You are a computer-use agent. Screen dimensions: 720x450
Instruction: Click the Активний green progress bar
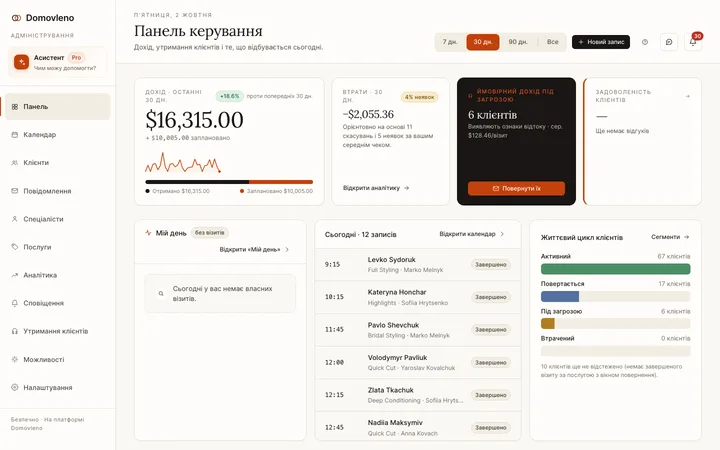pos(615,269)
